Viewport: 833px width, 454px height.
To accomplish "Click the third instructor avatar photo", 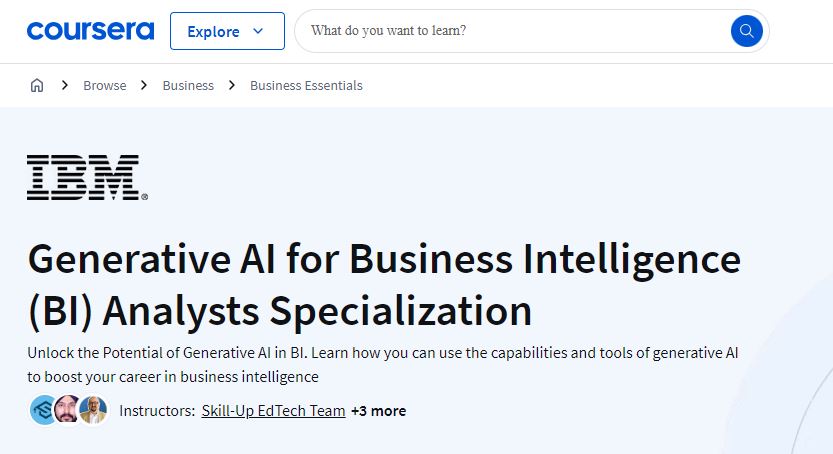I will click(x=94, y=410).
